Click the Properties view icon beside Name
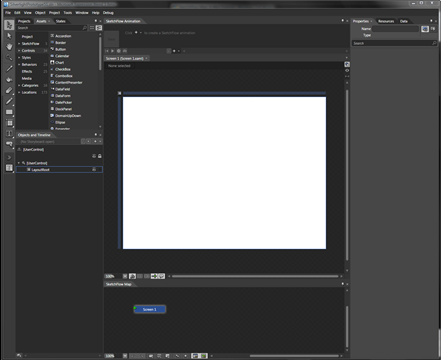The image size is (441, 360). pos(425,29)
